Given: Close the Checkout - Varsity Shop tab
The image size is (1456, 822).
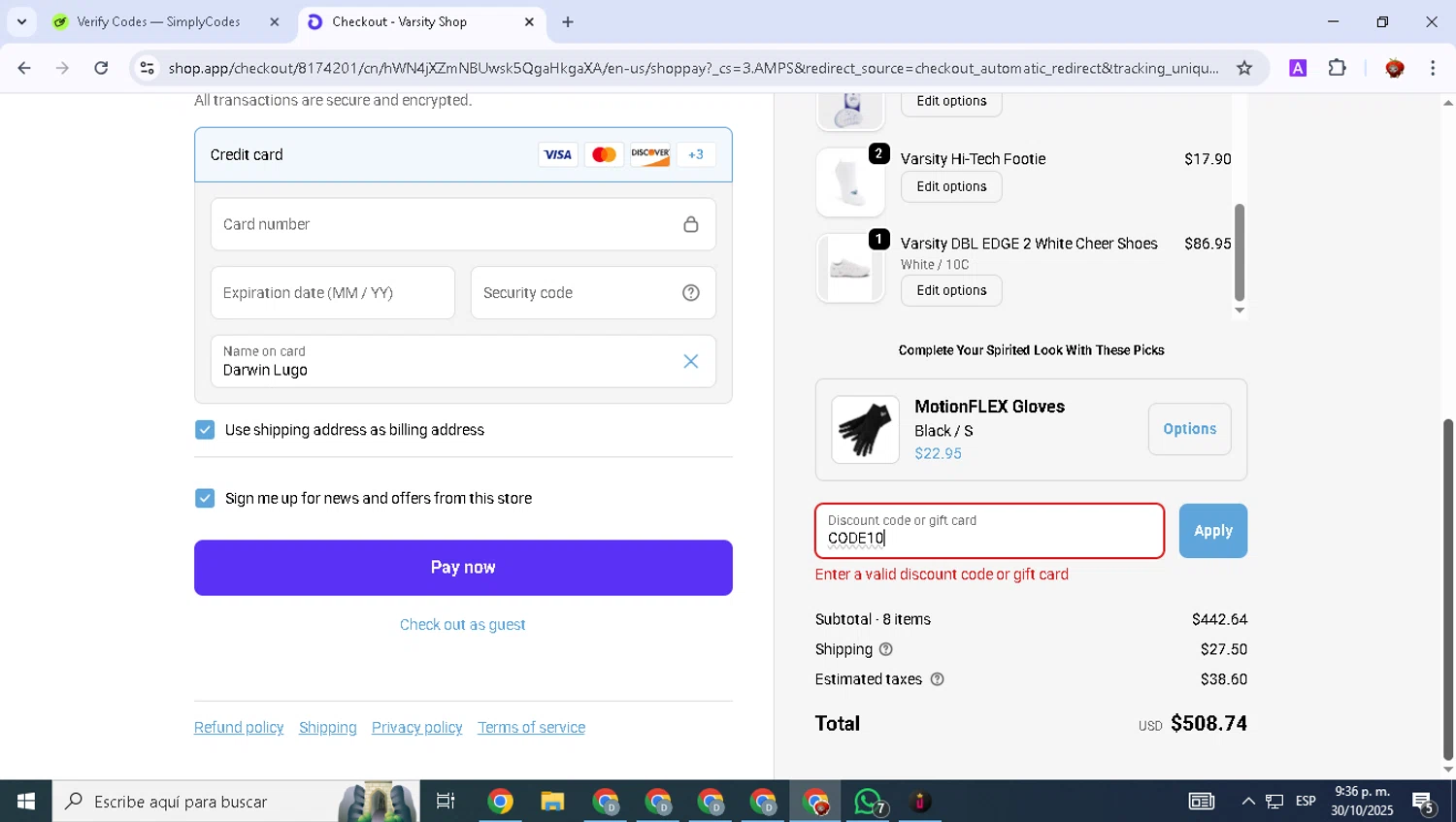Looking at the screenshot, I should coord(529,21).
